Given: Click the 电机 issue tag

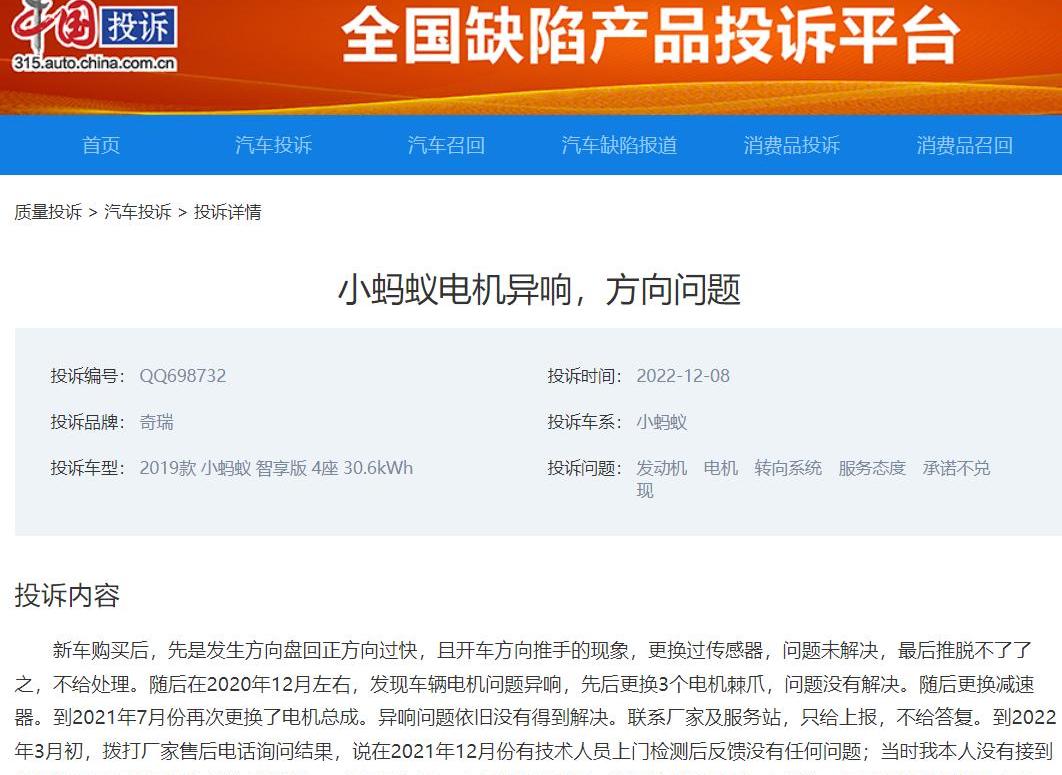Looking at the screenshot, I should (721, 468).
